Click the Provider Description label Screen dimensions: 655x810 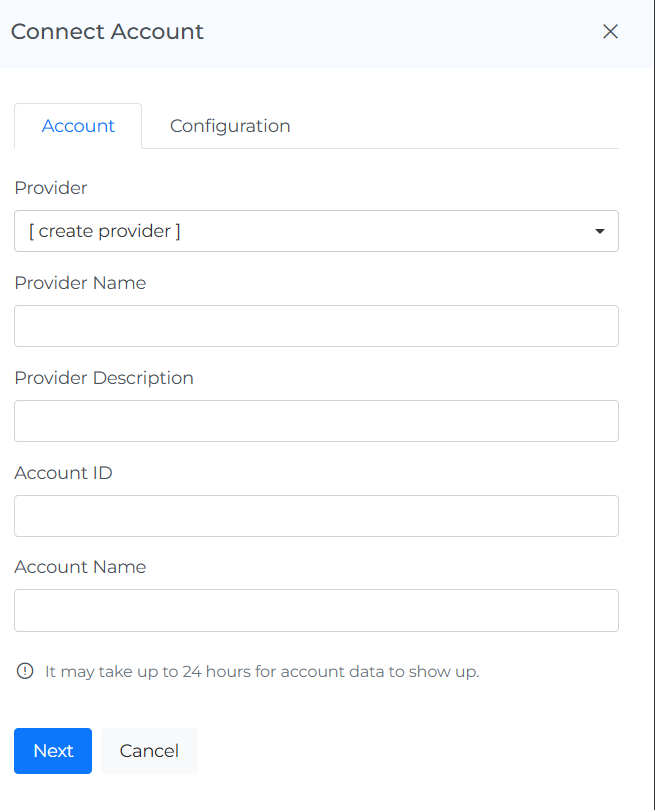(x=104, y=378)
